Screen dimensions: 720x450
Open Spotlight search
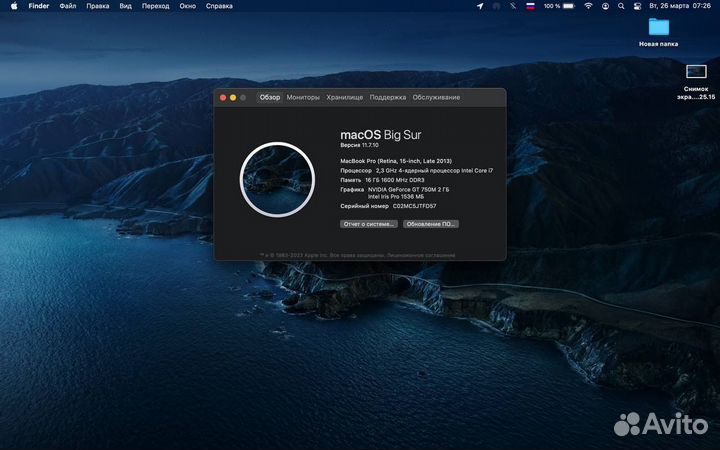click(x=621, y=6)
